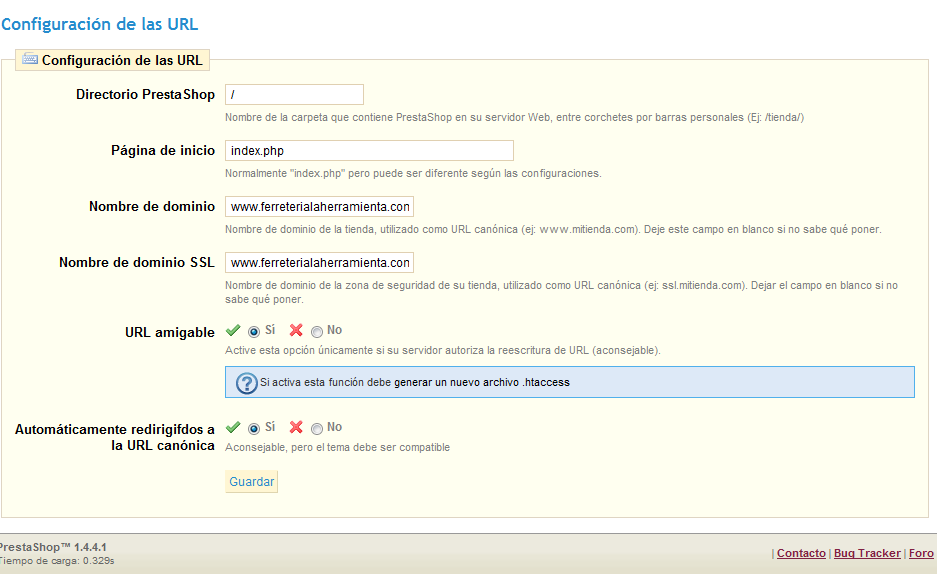
Task: Click green checkmark icon in URL amigable row
Action: tap(233, 330)
